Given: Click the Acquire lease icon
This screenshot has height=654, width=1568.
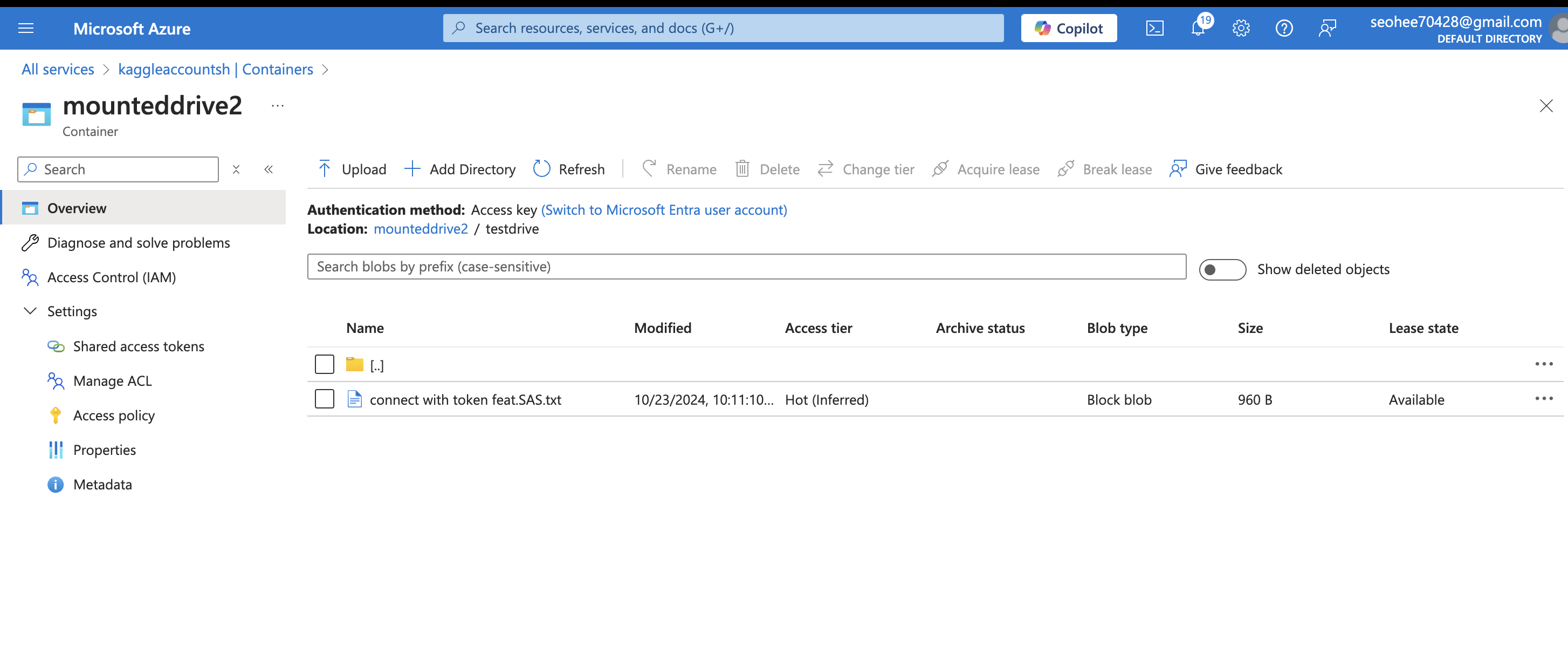Looking at the screenshot, I should pyautogui.click(x=941, y=169).
